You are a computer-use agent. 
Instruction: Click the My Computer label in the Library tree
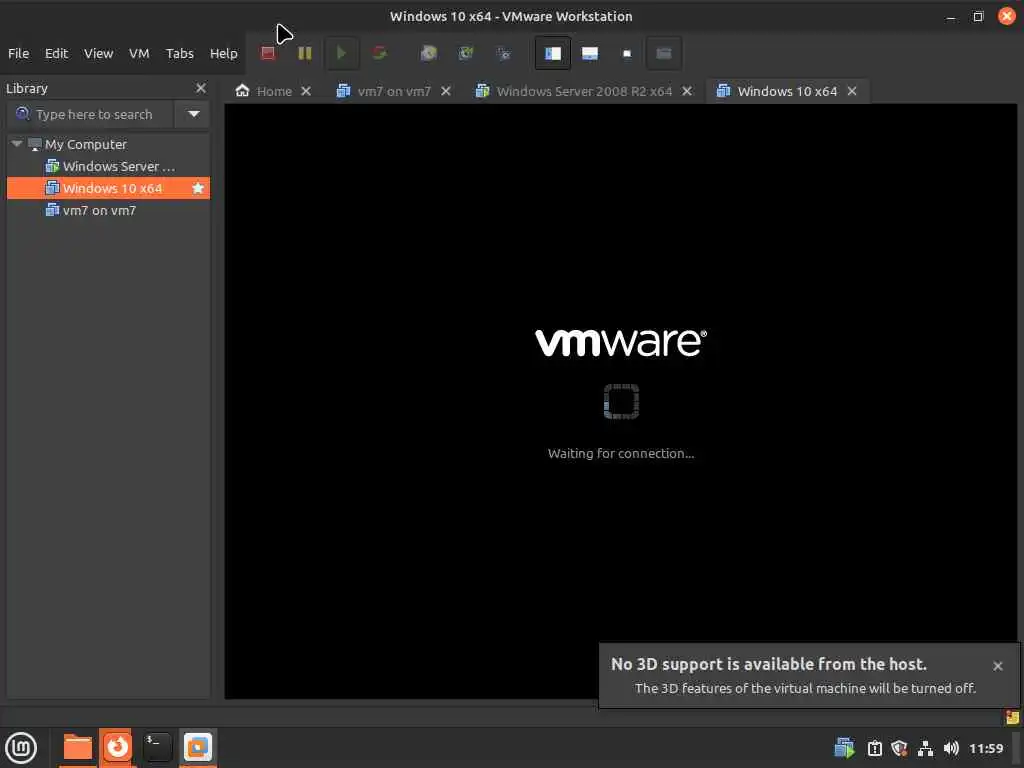pos(86,144)
